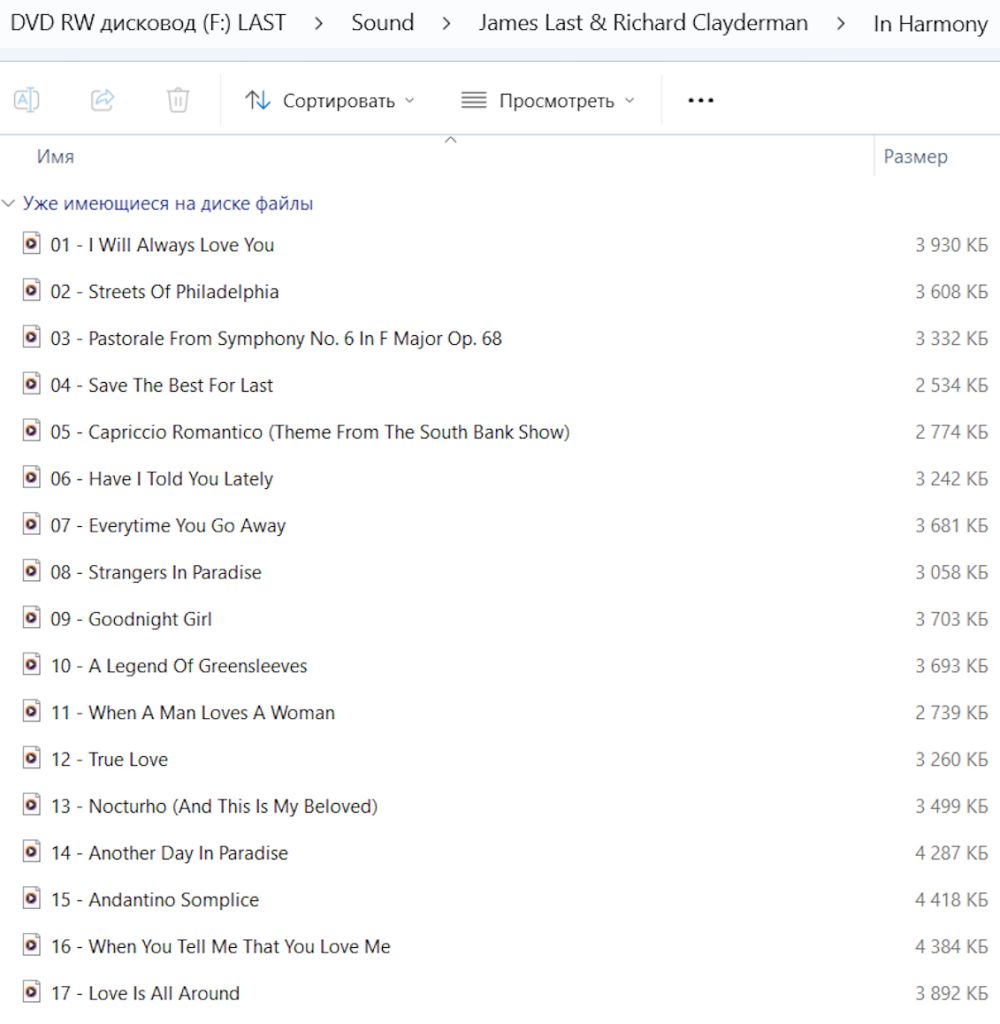The height and width of the screenshot is (1024, 1000).
Task: Sort by the Имя column header
Action: pyautogui.click(x=56, y=157)
